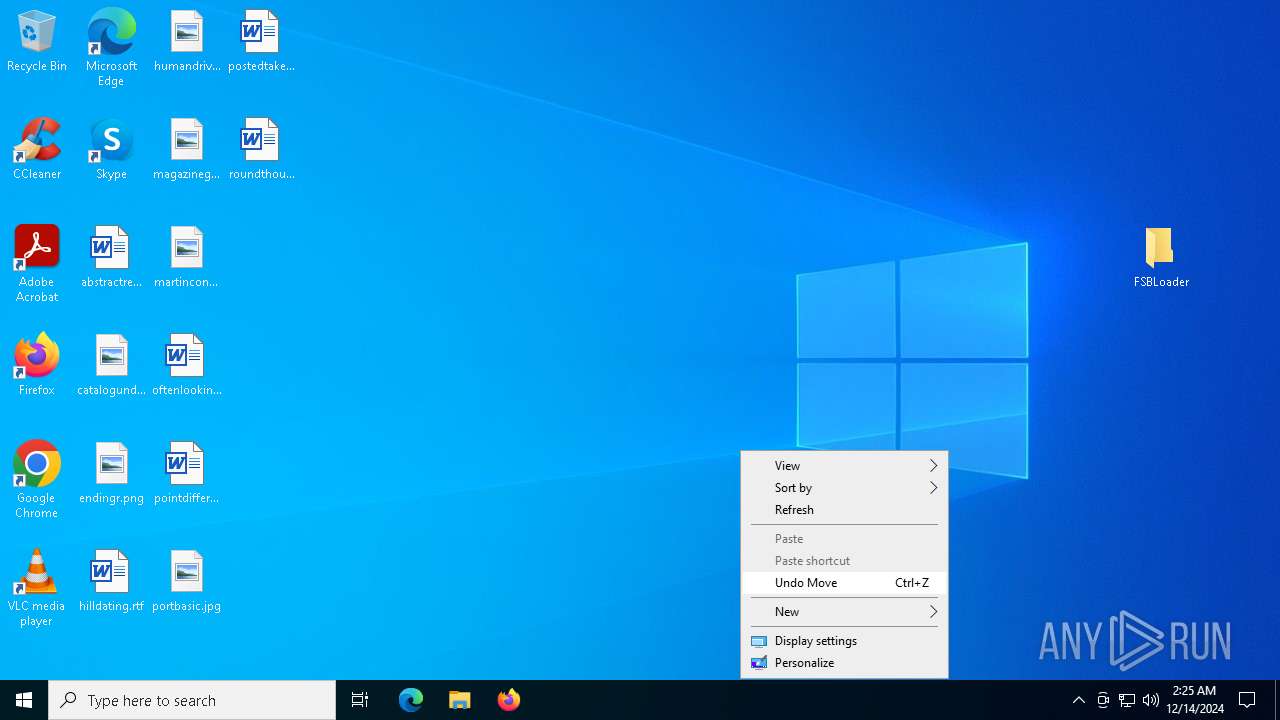Image resolution: width=1280 pixels, height=720 pixels.
Task: Open the volume control tray icon
Action: (1151, 700)
